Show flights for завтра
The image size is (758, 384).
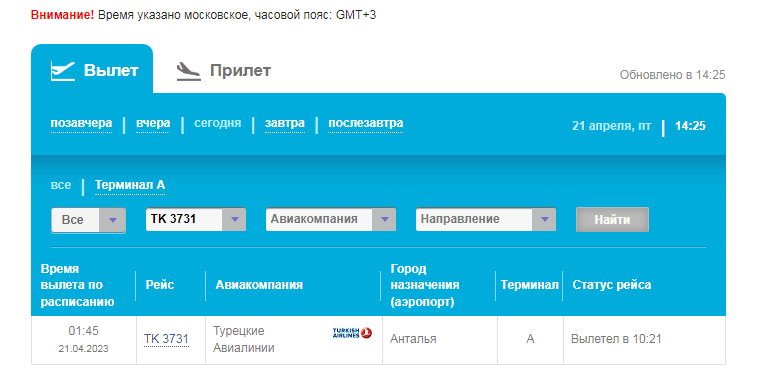285,123
